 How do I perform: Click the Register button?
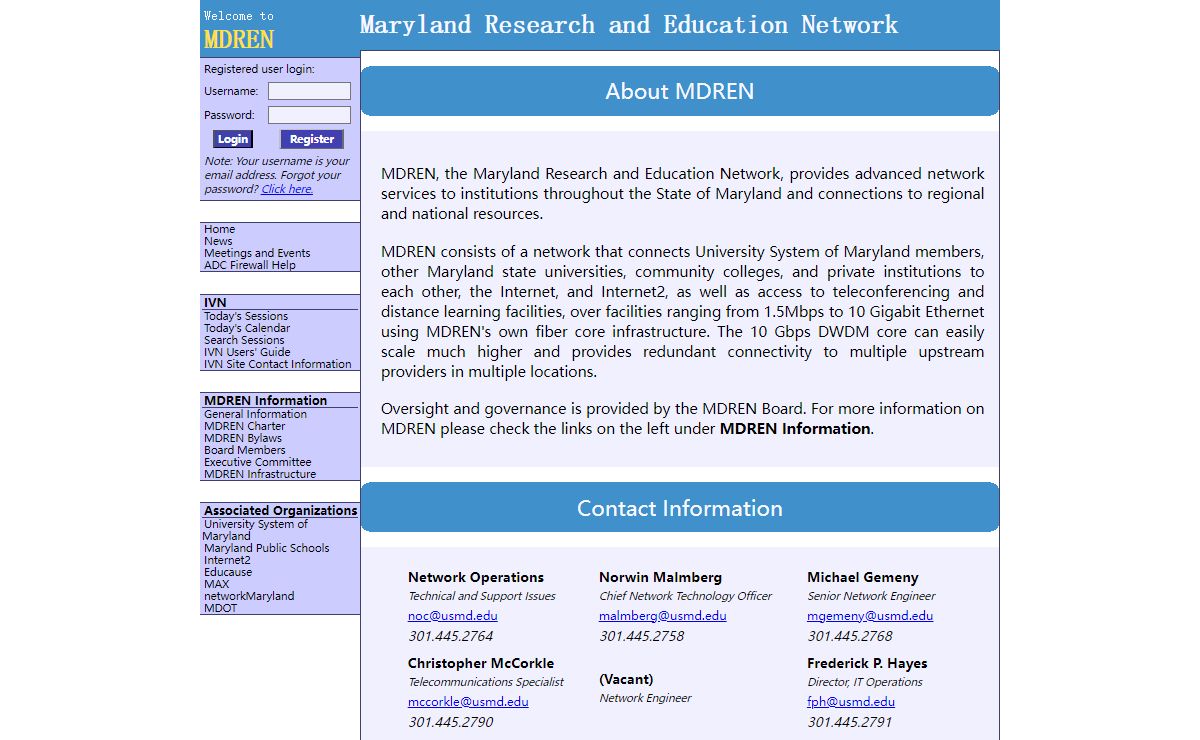click(x=312, y=139)
